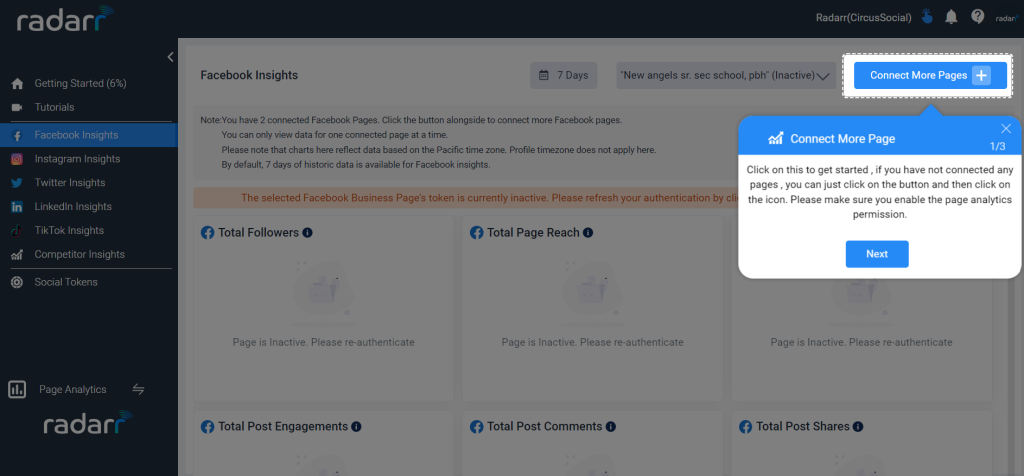Open the radarr profile avatar menu
The height and width of the screenshot is (476, 1024).
tap(1007, 18)
